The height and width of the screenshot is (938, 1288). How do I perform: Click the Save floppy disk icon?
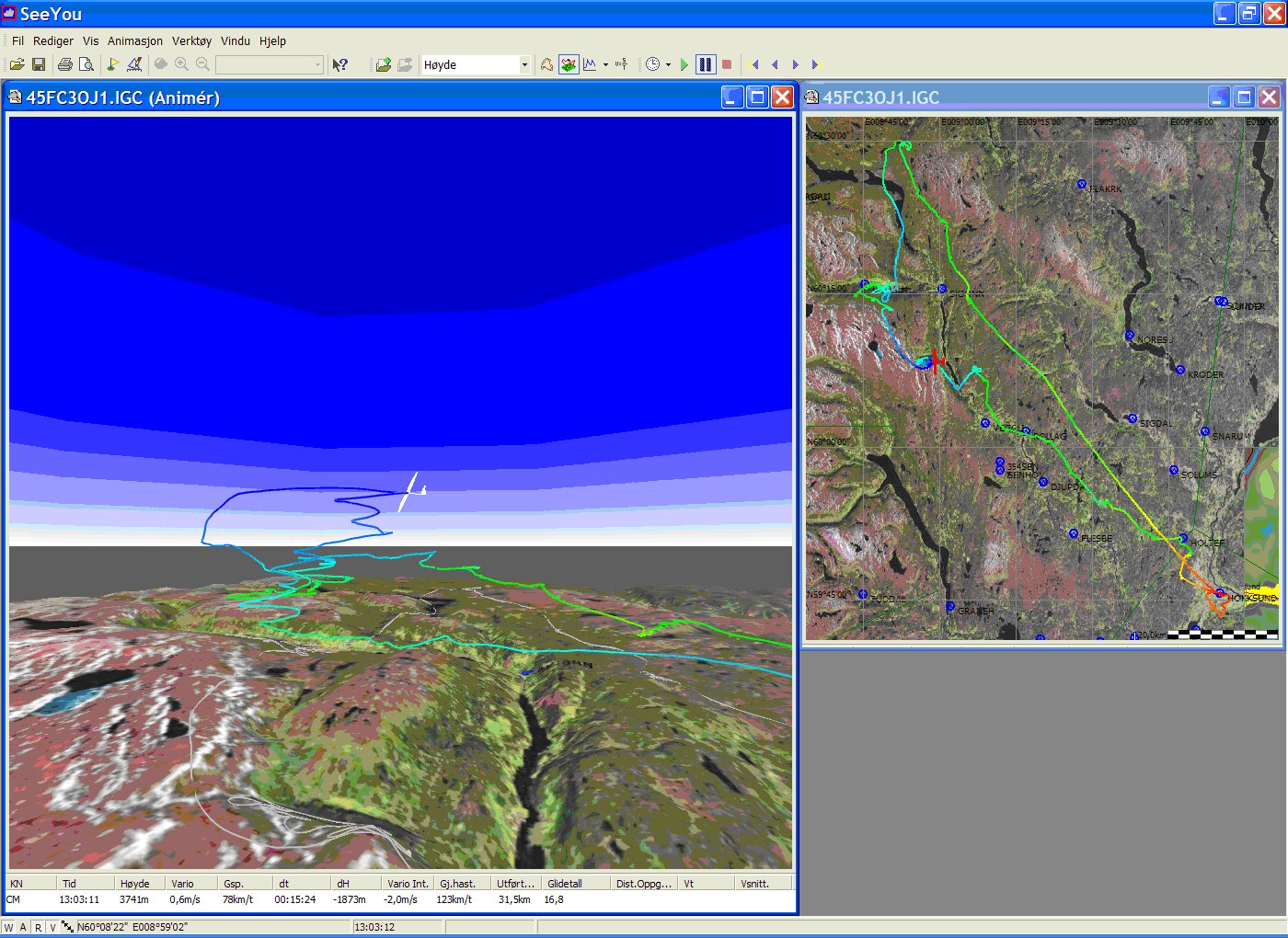point(39,64)
